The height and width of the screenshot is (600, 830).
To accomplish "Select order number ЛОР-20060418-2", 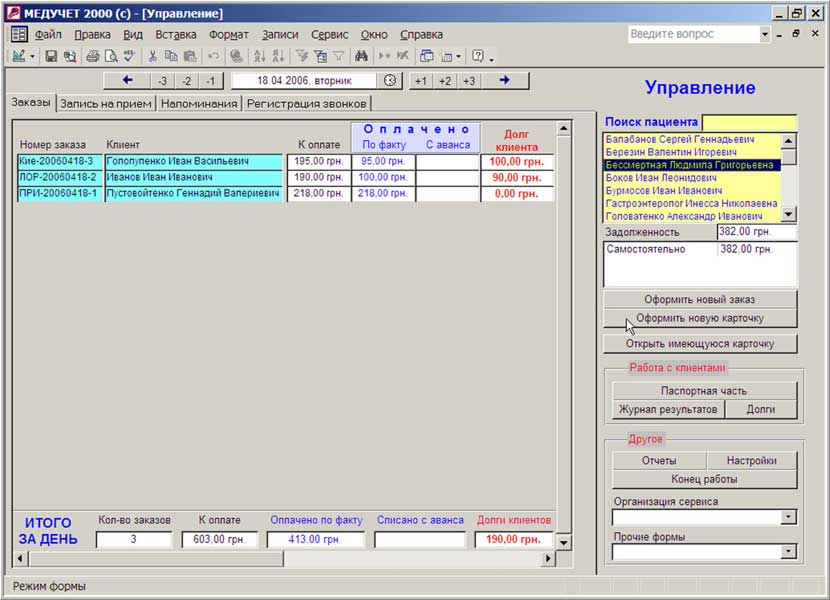I will point(59,177).
